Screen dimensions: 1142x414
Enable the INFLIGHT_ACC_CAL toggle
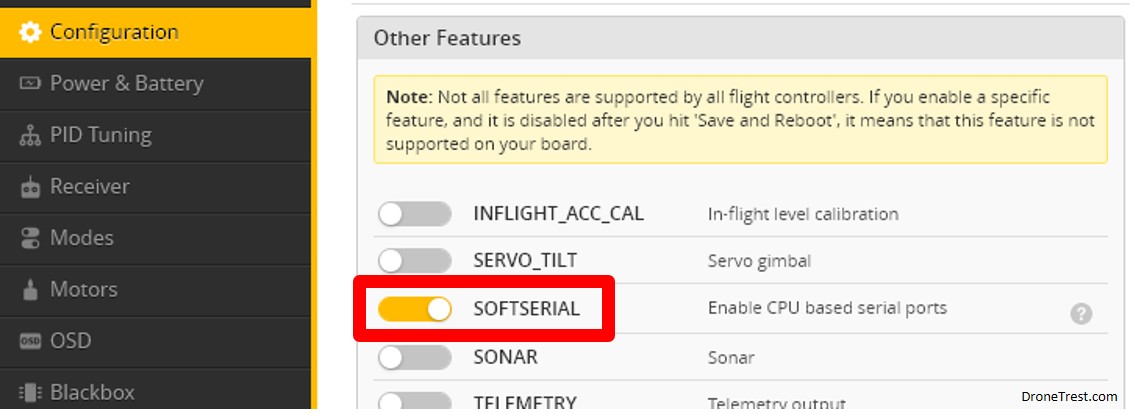coord(414,214)
